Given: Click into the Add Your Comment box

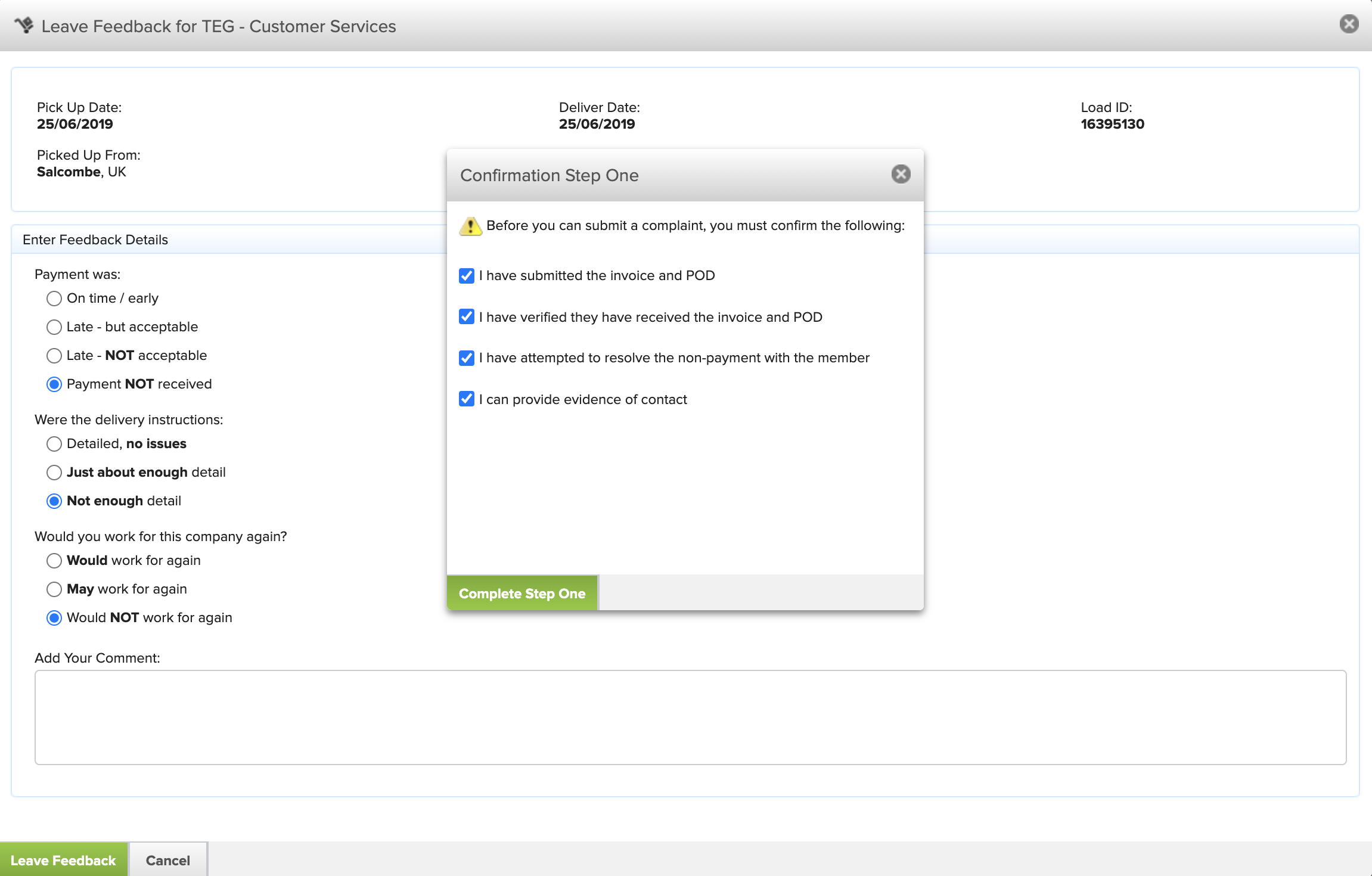Looking at the screenshot, I should tap(690, 717).
